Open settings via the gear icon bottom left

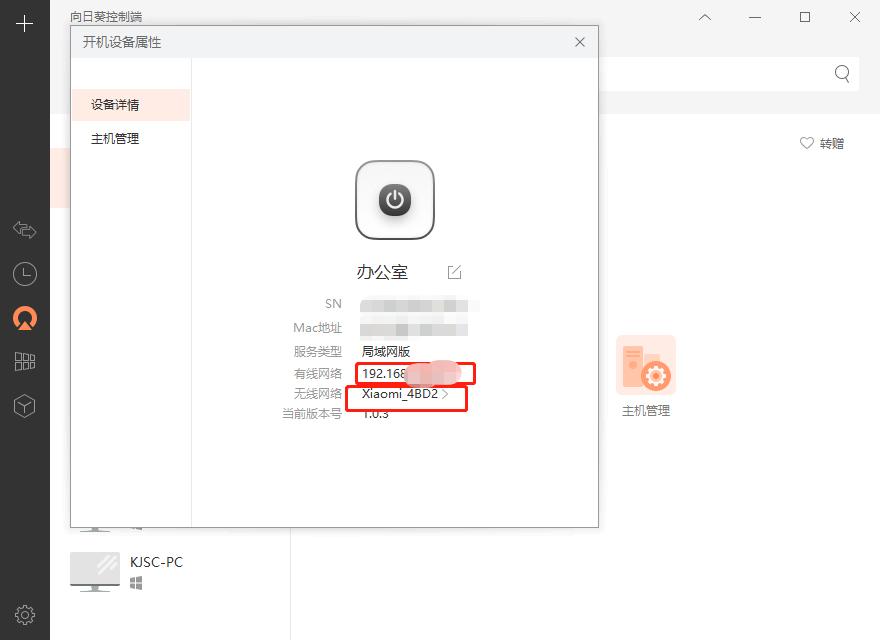tap(24, 614)
